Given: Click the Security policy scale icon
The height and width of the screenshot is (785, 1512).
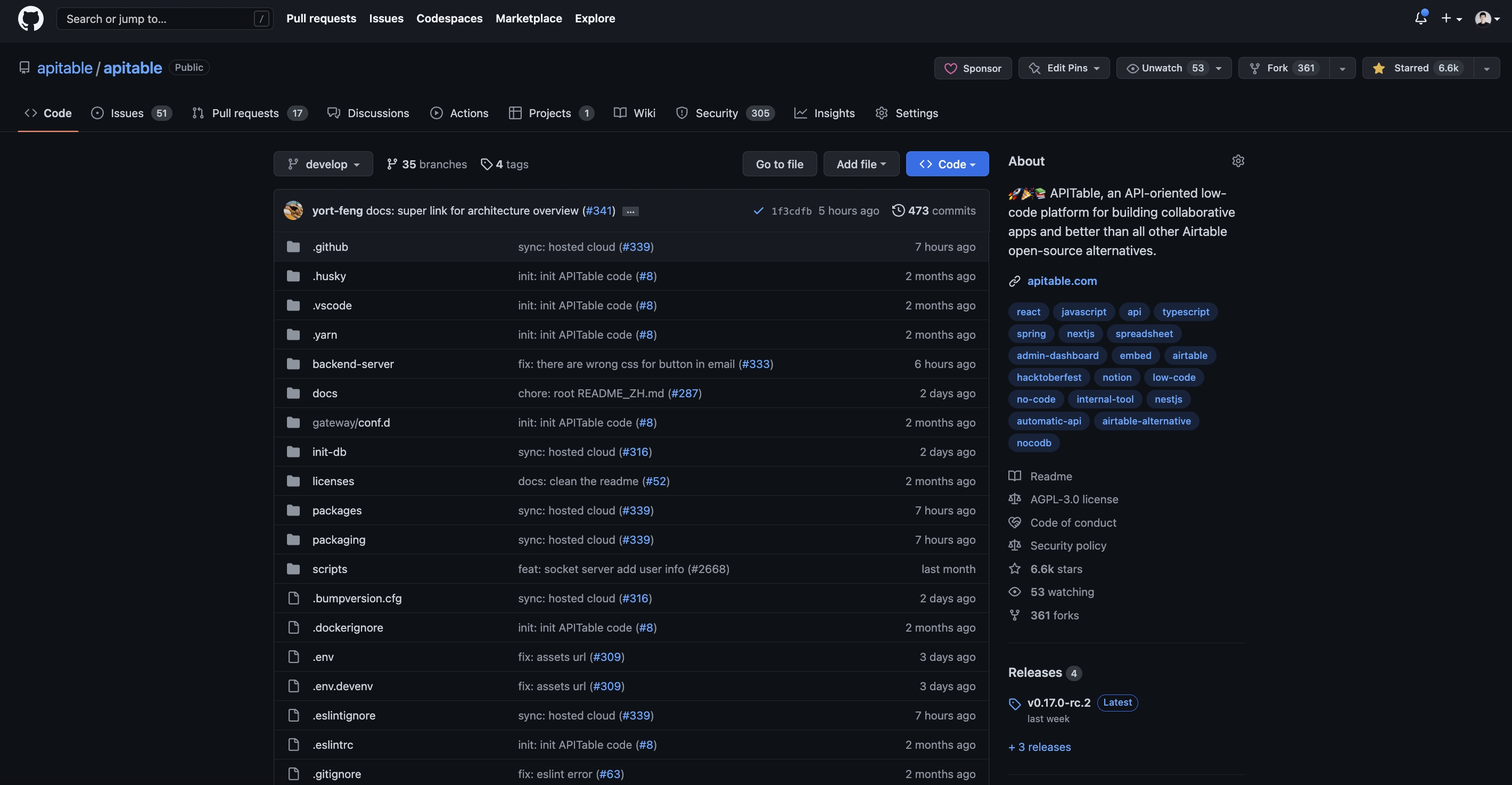Looking at the screenshot, I should [x=1014, y=545].
